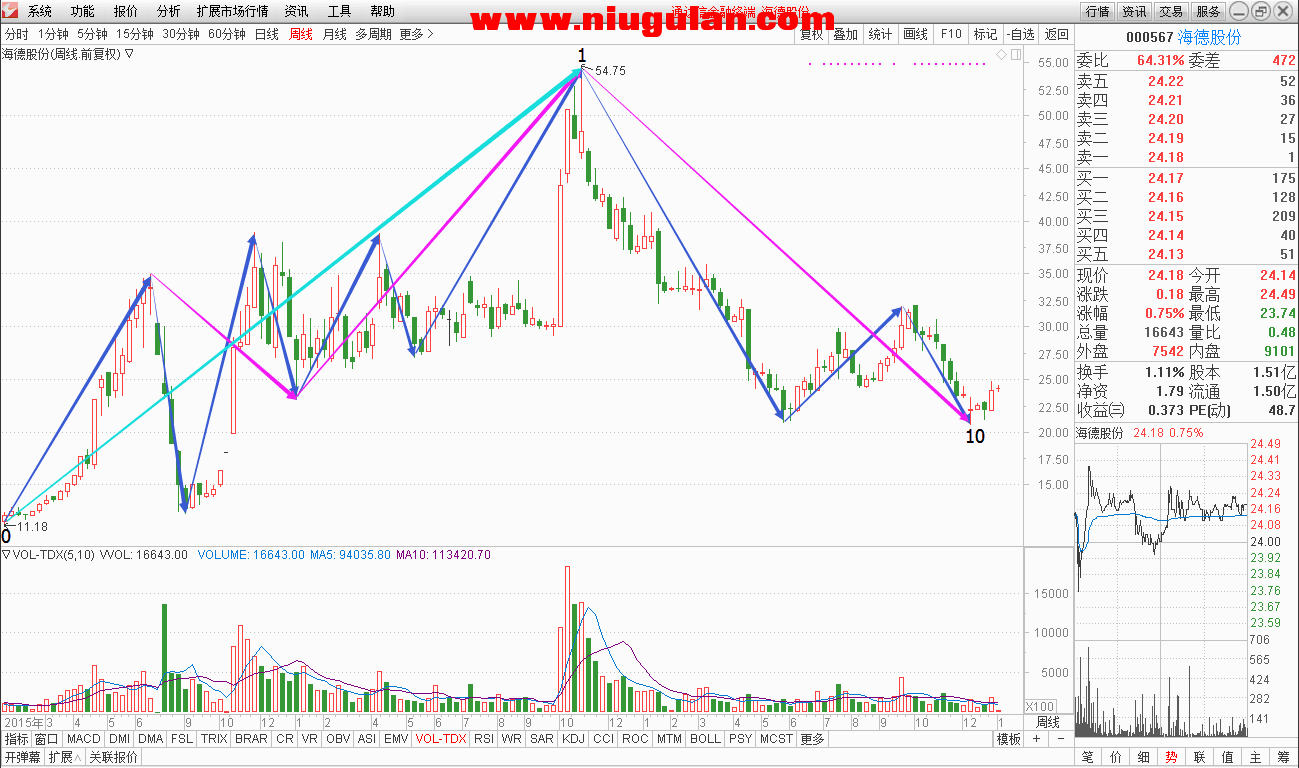1299x768 pixels.
Task: Open the 多周期 multi-period view
Action: pyautogui.click(x=373, y=34)
